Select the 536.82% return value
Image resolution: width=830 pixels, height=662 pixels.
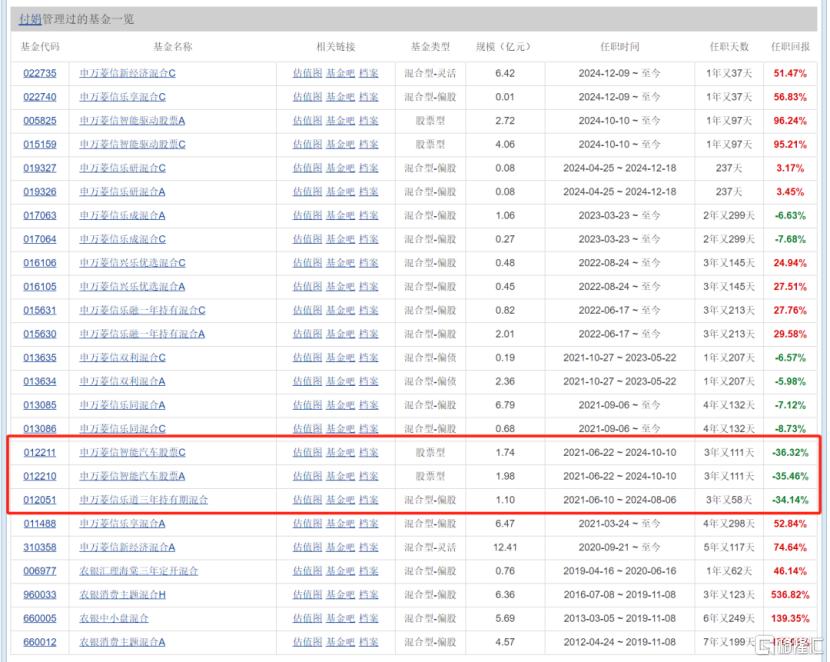pyautogui.click(x=790, y=595)
